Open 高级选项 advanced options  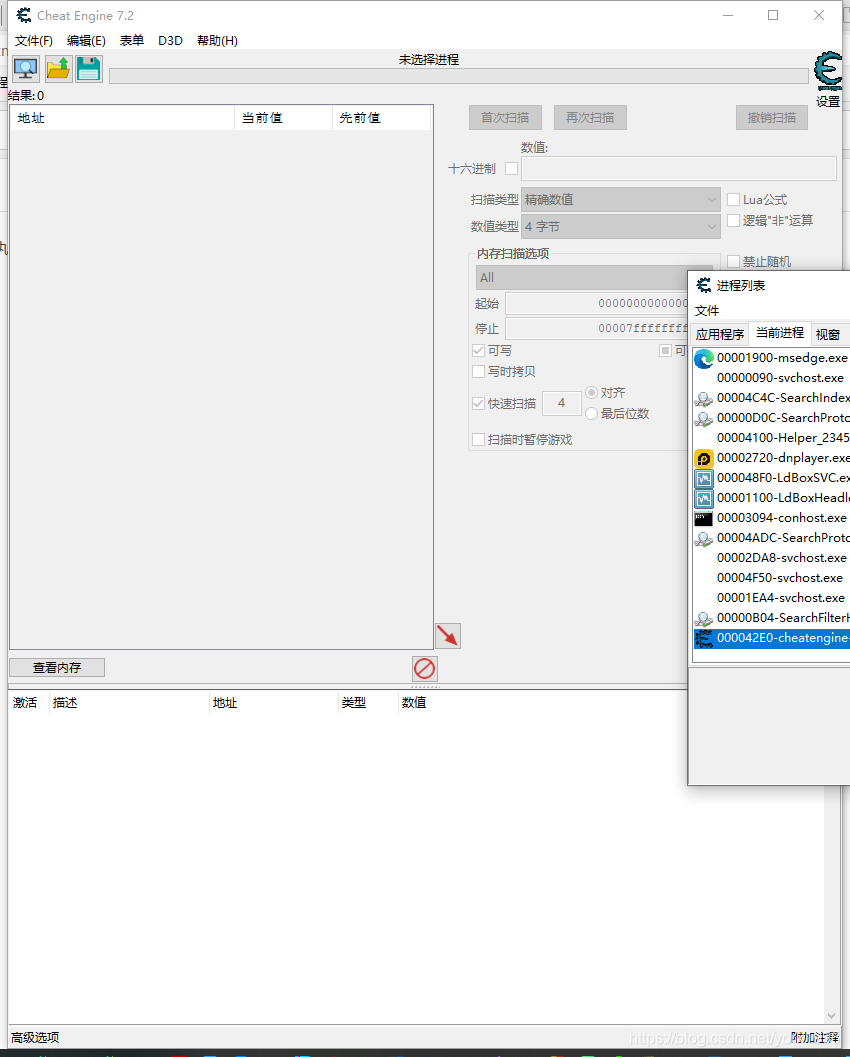pos(35,1037)
